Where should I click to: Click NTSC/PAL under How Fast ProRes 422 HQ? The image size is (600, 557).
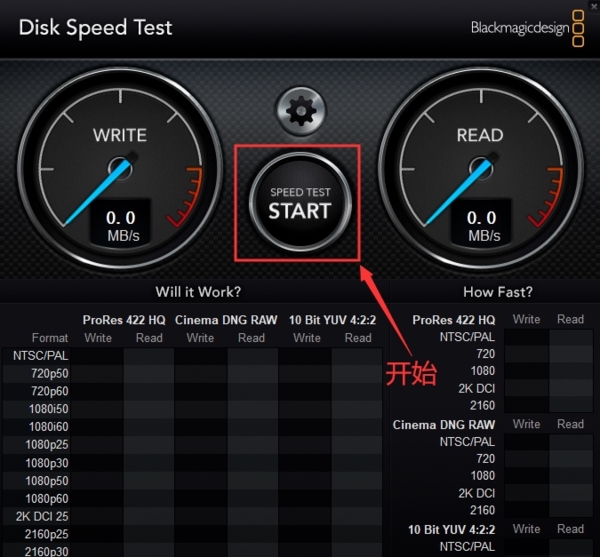467,337
